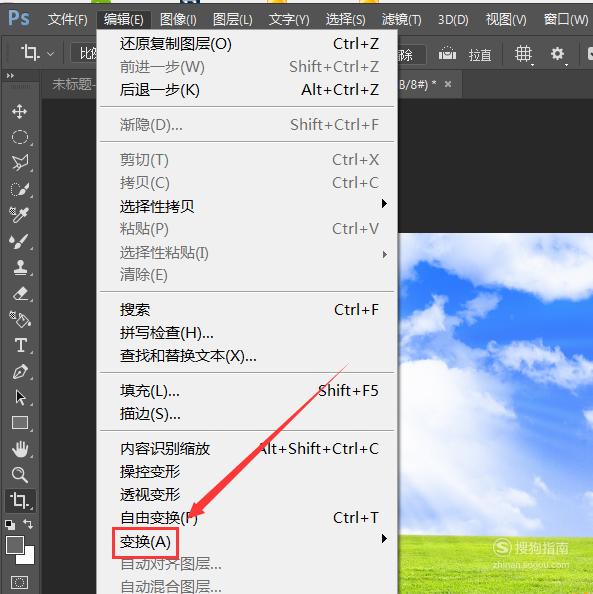Open the Filter menu

point(401,19)
